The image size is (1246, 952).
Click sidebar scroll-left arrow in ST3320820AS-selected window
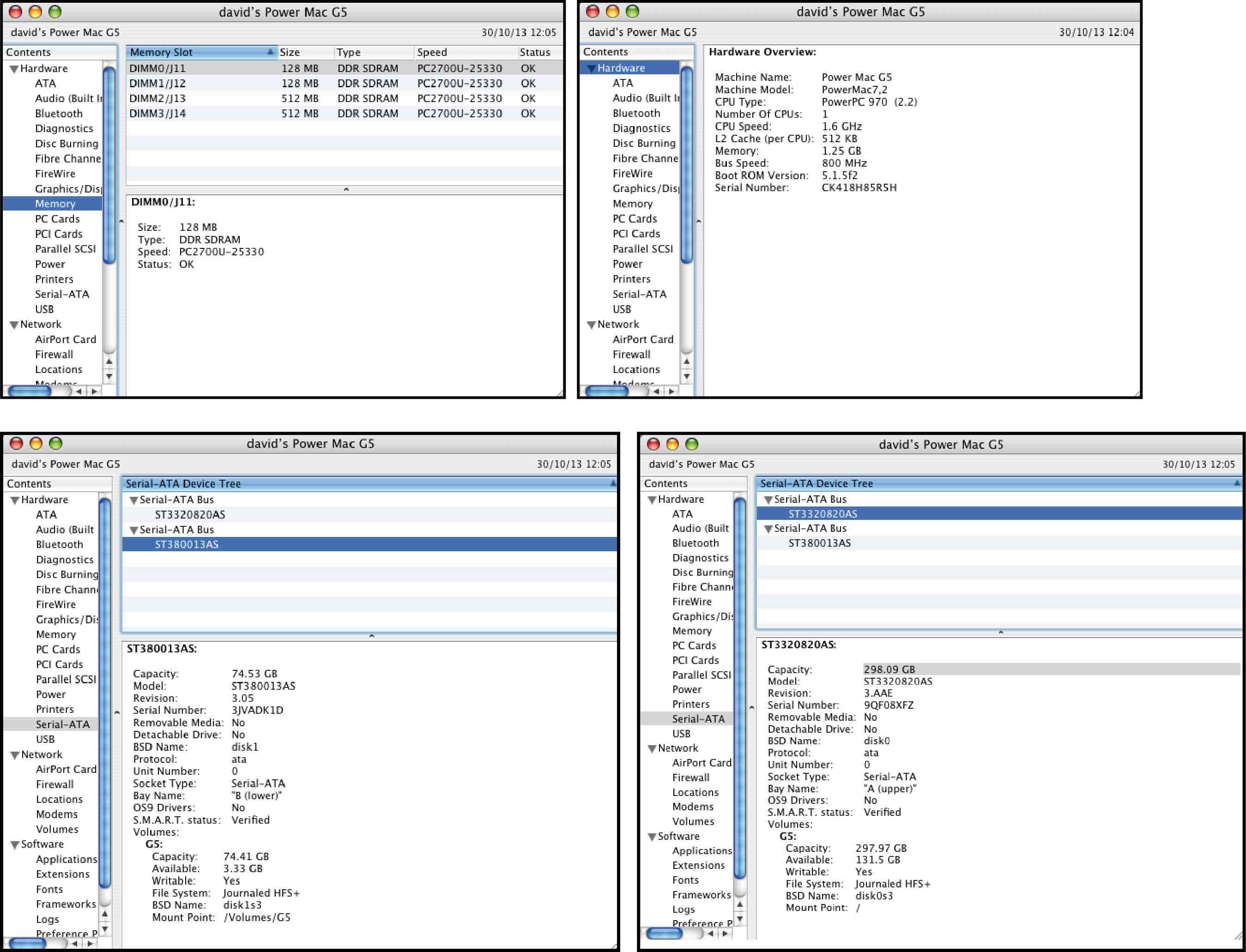point(710,933)
